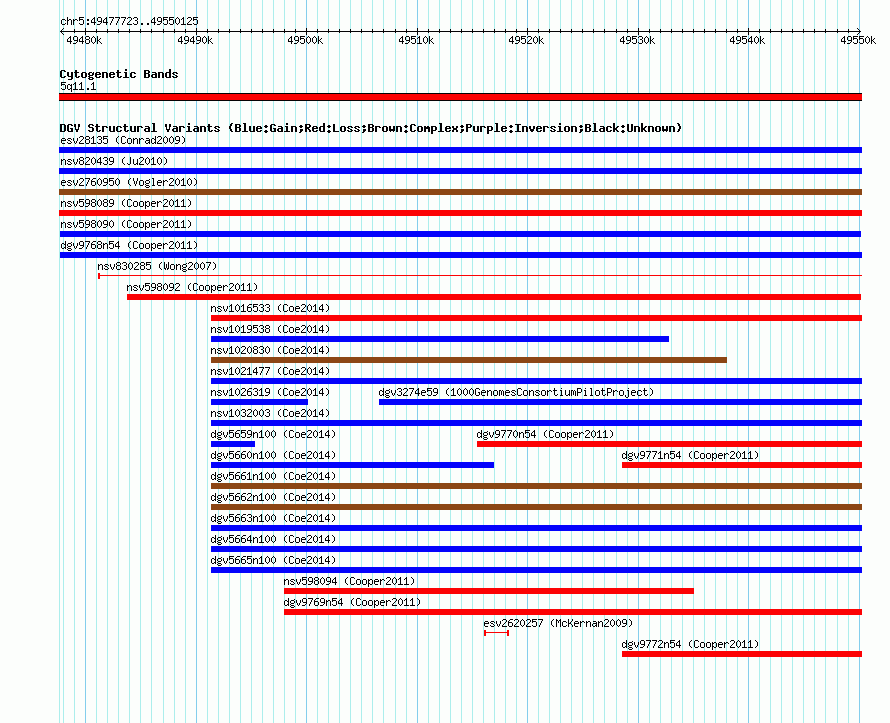Click the dgv9771n54 (Cooper2011) label
This screenshot has width=890, height=723.
[690, 455]
